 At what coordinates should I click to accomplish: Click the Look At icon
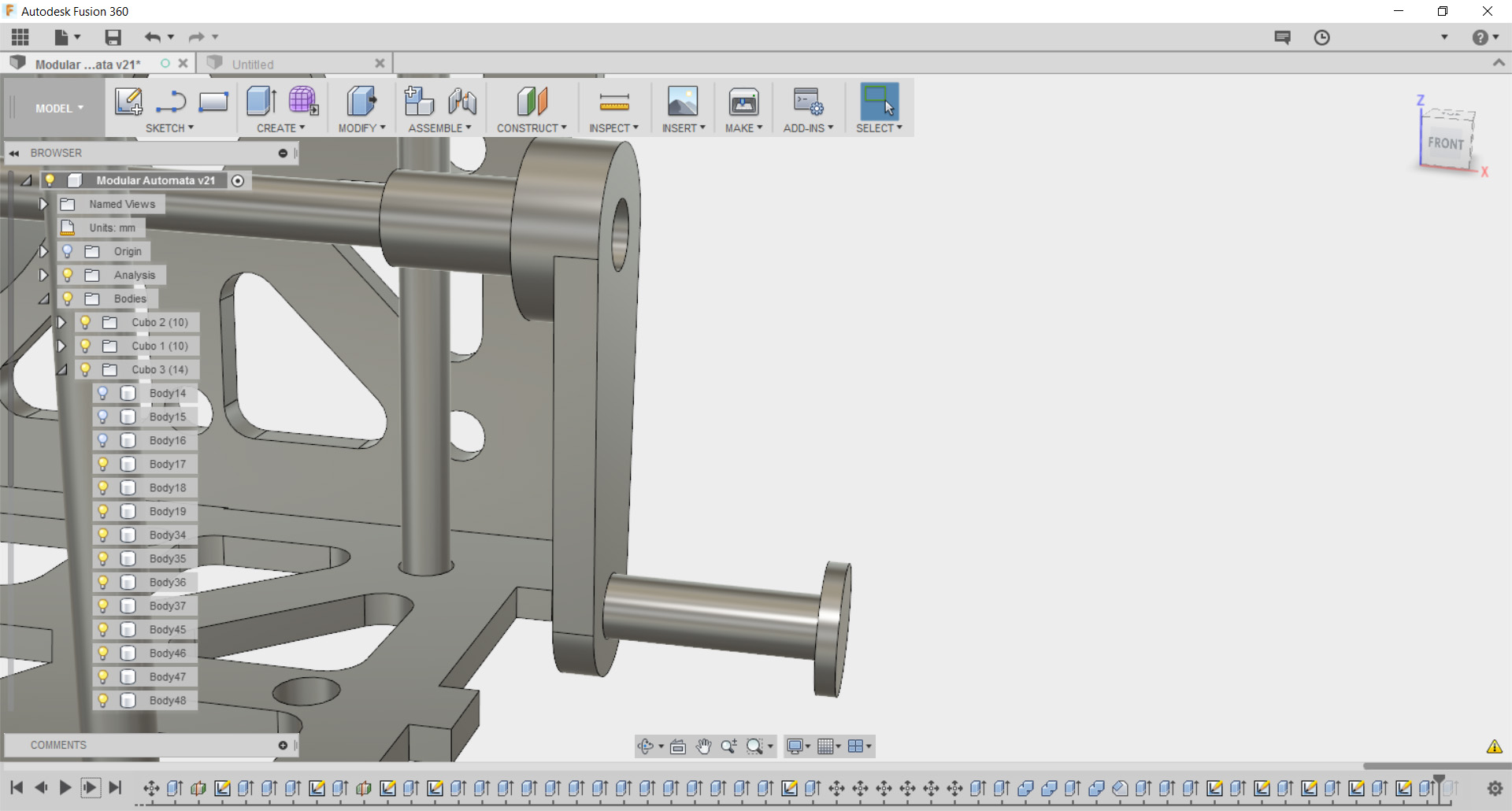click(678, 746)
